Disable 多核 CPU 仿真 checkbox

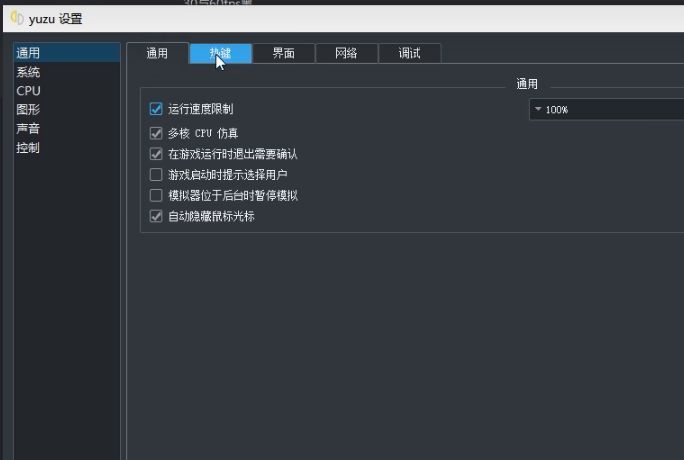tap(156, 133)
